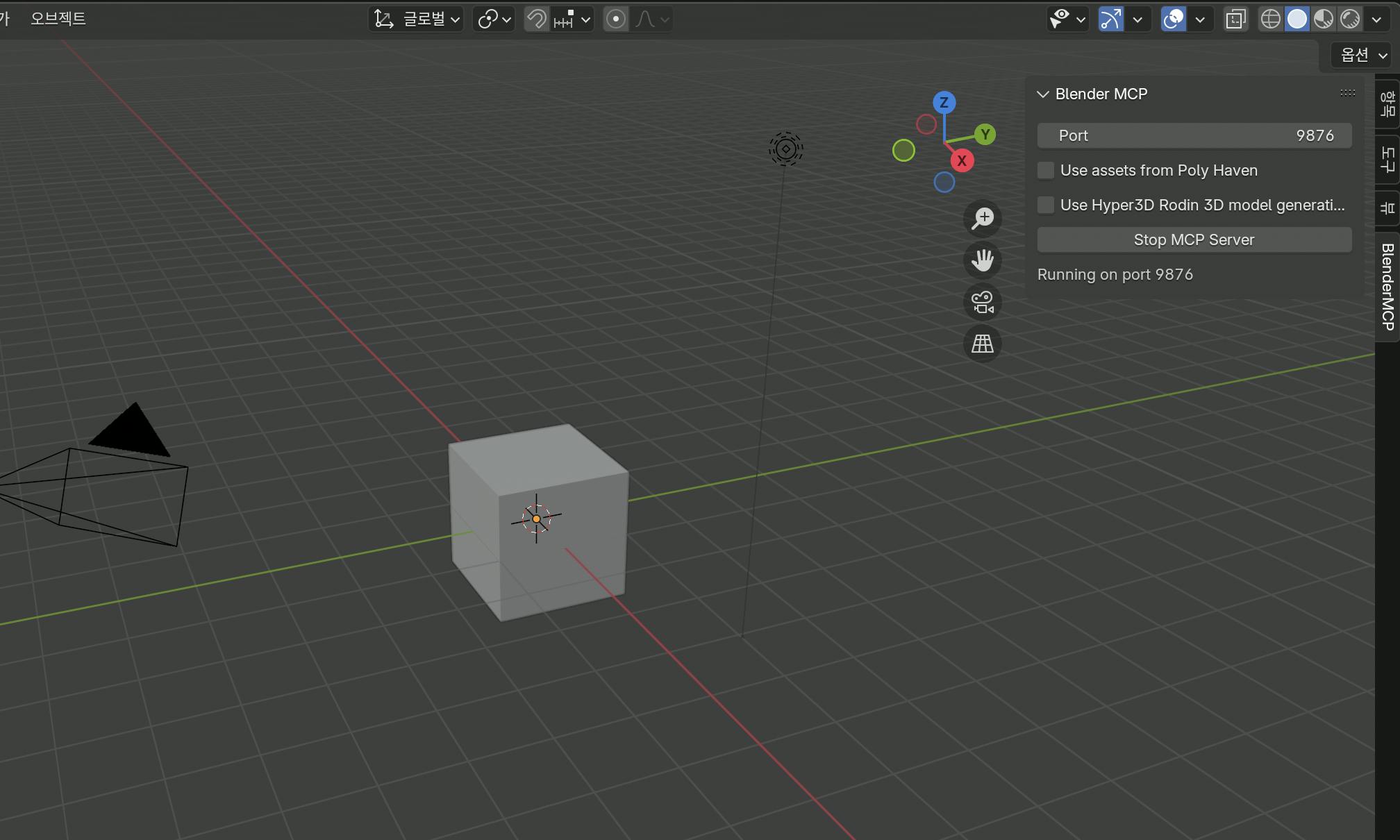Select the BlenderMCP sidebar tab
Screen dimensions: 1400x840
click(1387, 286)
